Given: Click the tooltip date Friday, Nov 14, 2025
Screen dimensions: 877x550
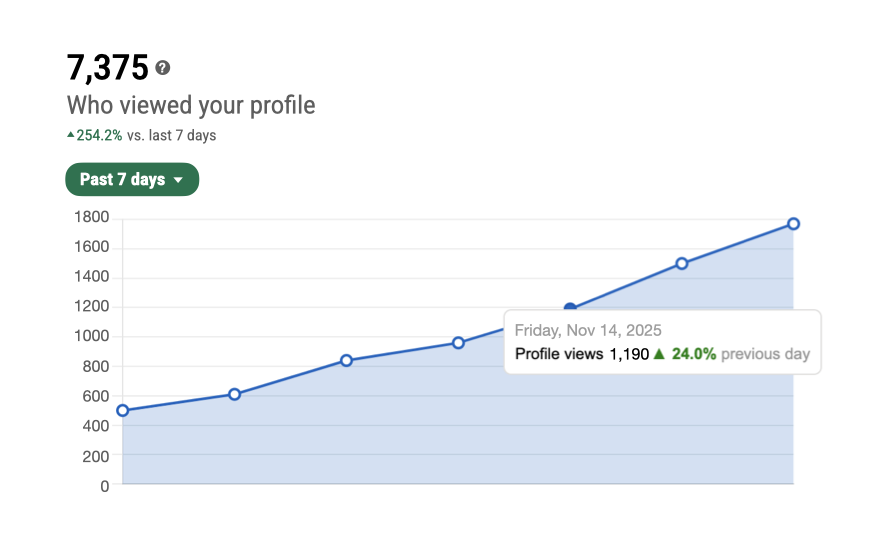Looking at the screenshot, I should pyautogui.click(x=588, y=330).
